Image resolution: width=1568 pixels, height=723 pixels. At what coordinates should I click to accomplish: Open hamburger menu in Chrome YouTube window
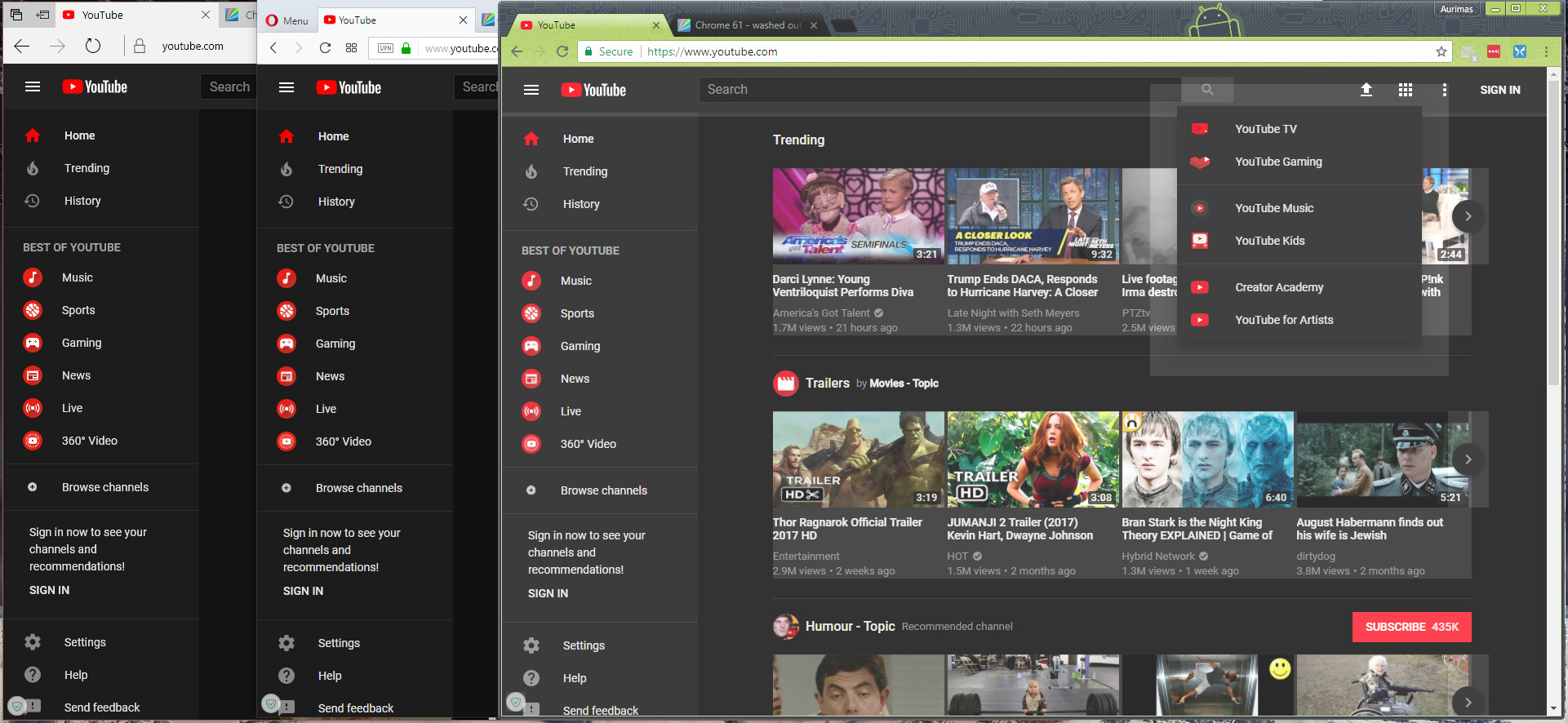click(x=531, y=90)
